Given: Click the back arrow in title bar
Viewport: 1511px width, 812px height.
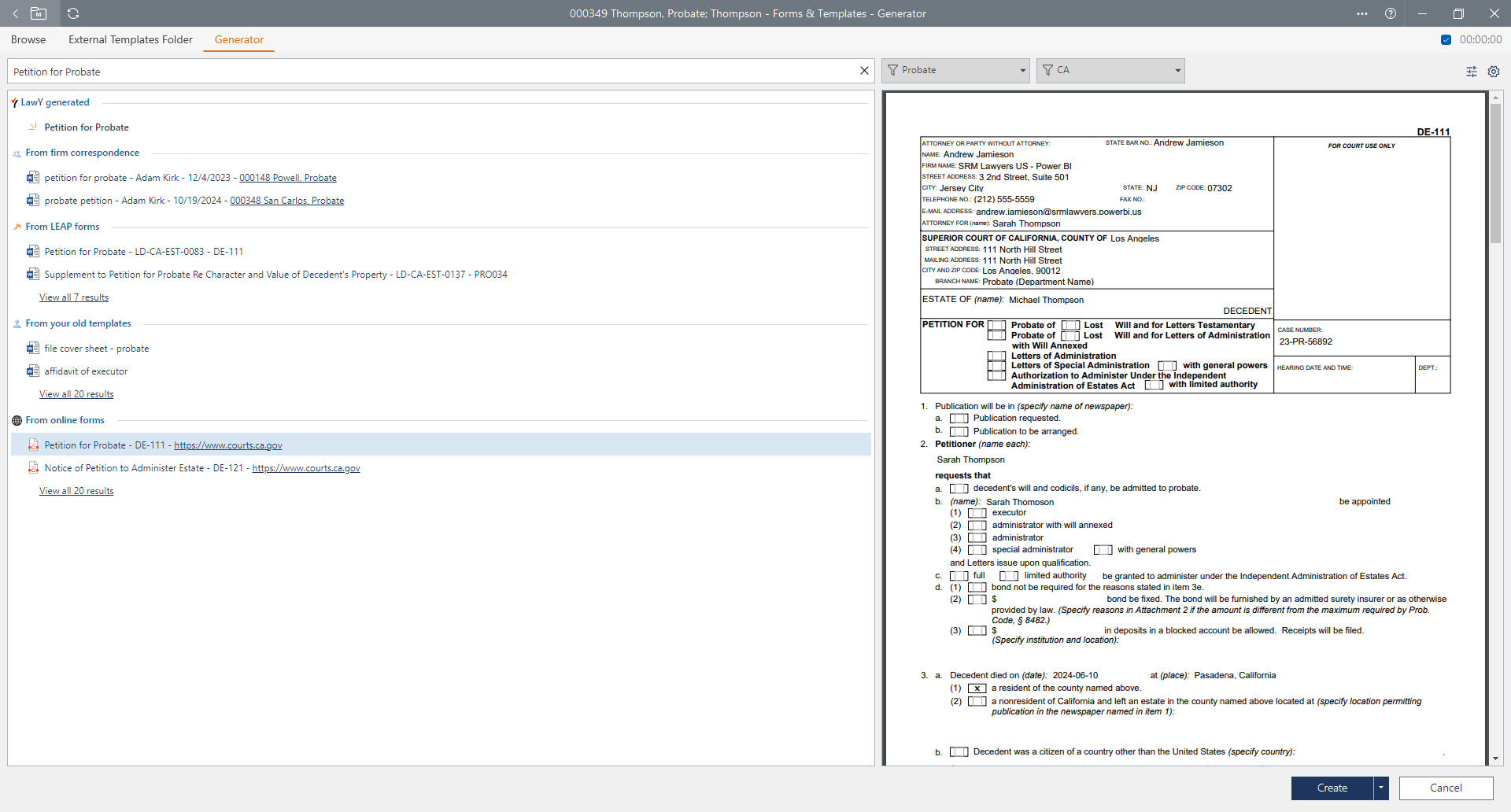Looking at the screenshot, I should pyautogui.click(x=15, y=13).
